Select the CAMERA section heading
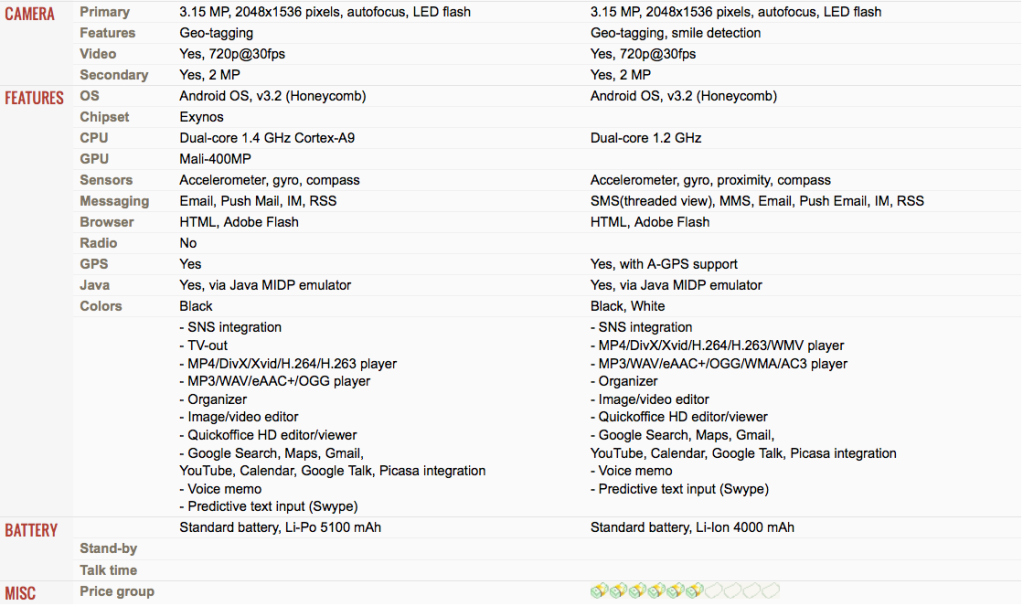The width and height of the screenshot is (1023, 606). pyautogui.click(x=29, y=14)
